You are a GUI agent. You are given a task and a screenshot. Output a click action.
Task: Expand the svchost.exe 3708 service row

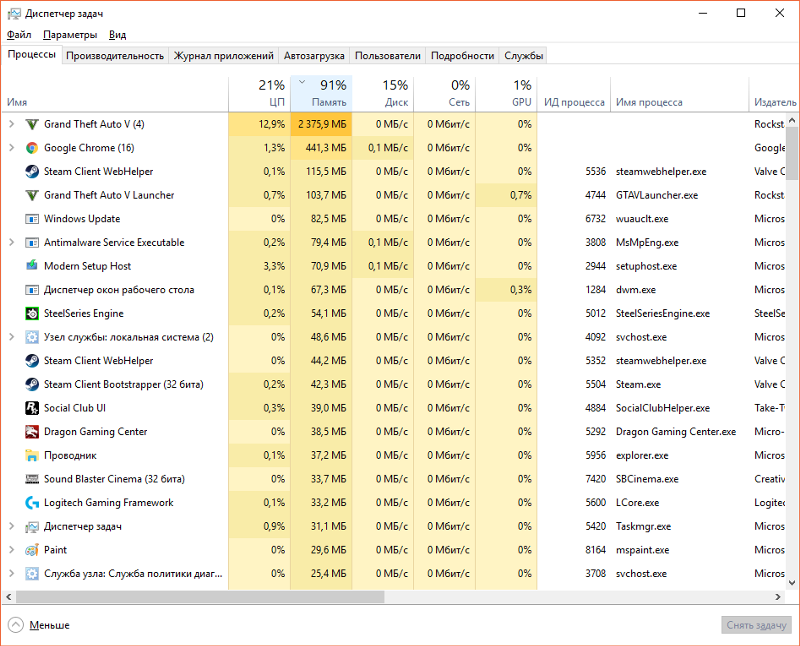coord(11,574)
